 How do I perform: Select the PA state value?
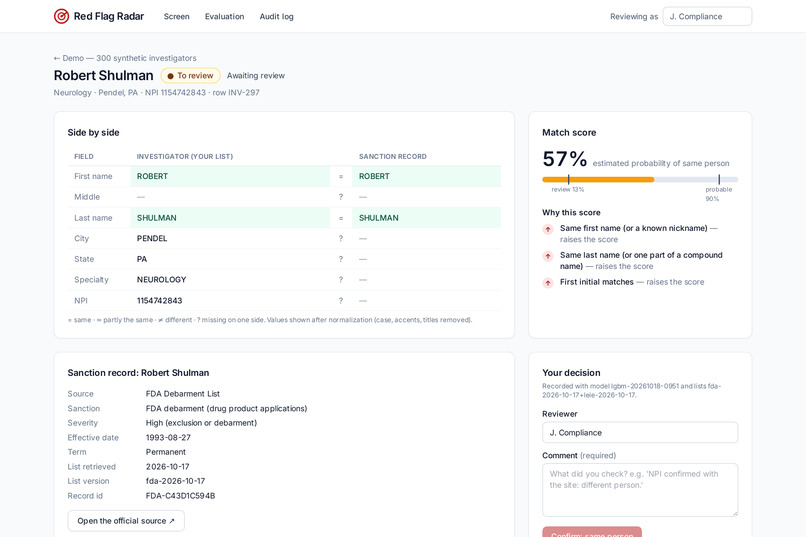coord(142,259)
